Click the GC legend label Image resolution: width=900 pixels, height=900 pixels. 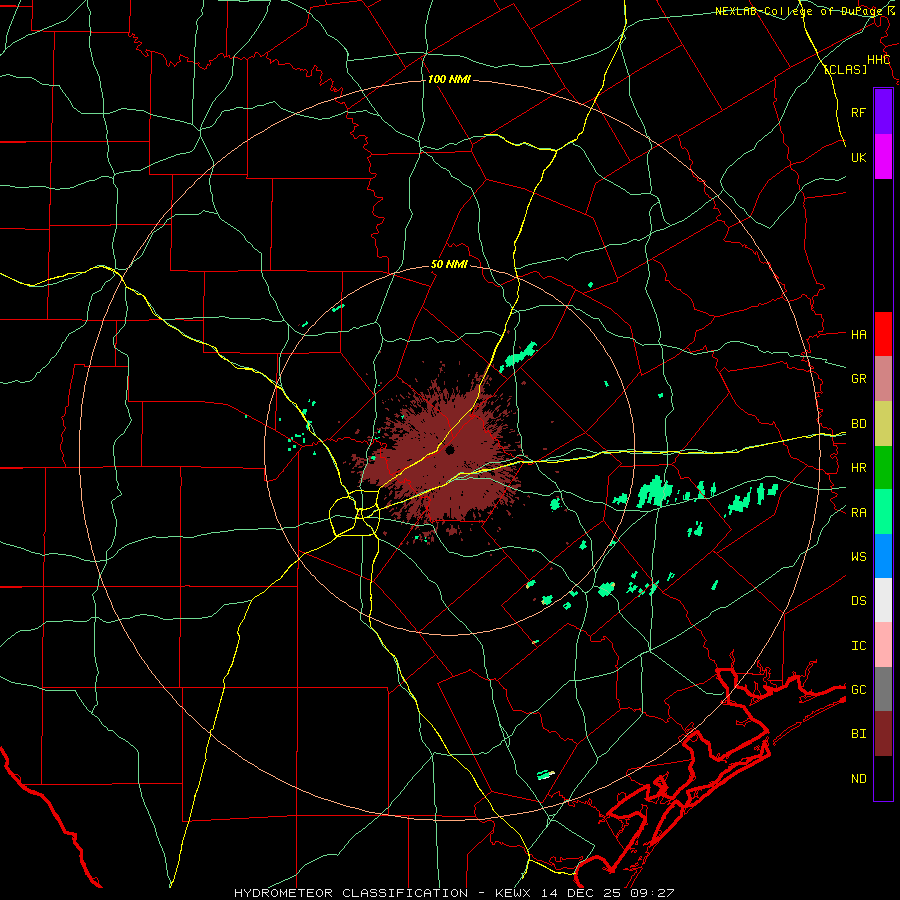point(859,689)
